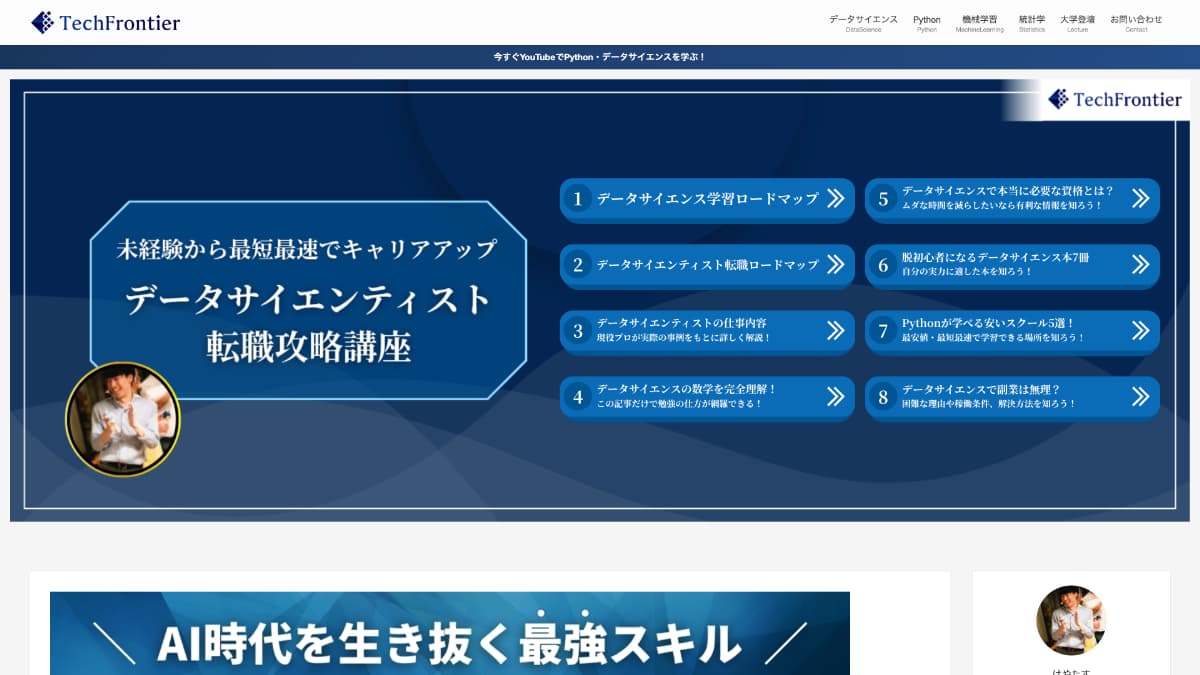
Task: Open the YouTube learning banner link
Action: [600, 57]
